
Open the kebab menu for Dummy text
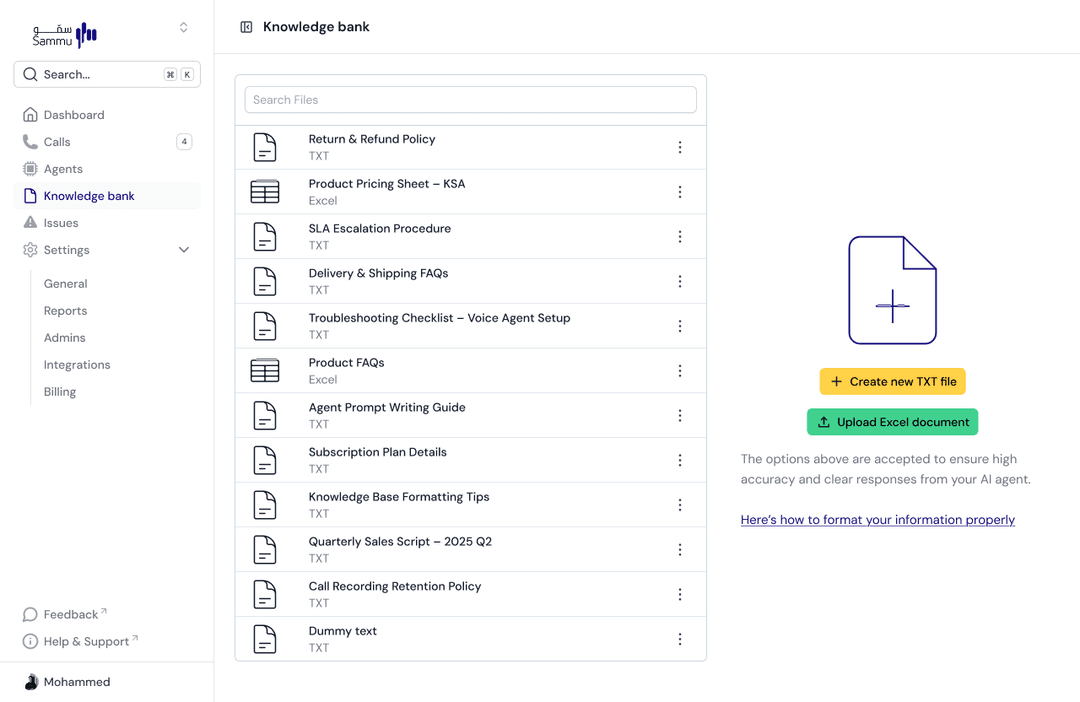point(680,639)
